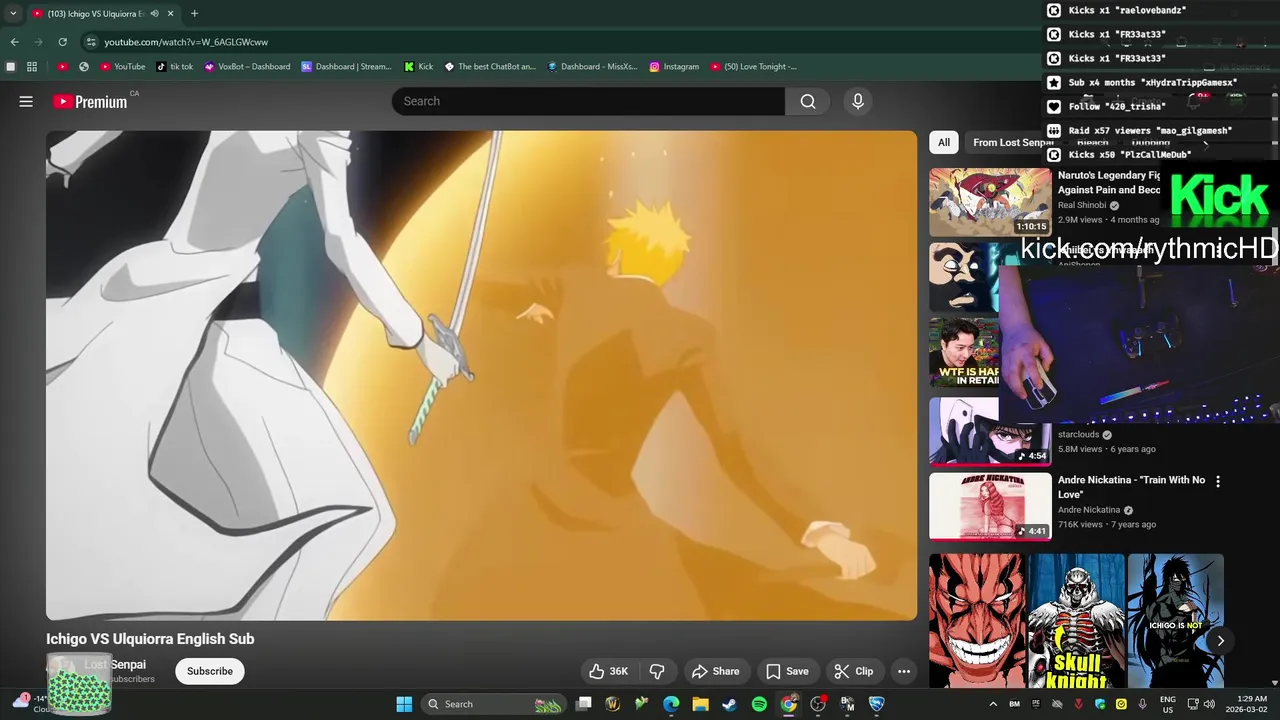
Task: Open the tab search dropdown arrow
Action: (x=13, y=14)
